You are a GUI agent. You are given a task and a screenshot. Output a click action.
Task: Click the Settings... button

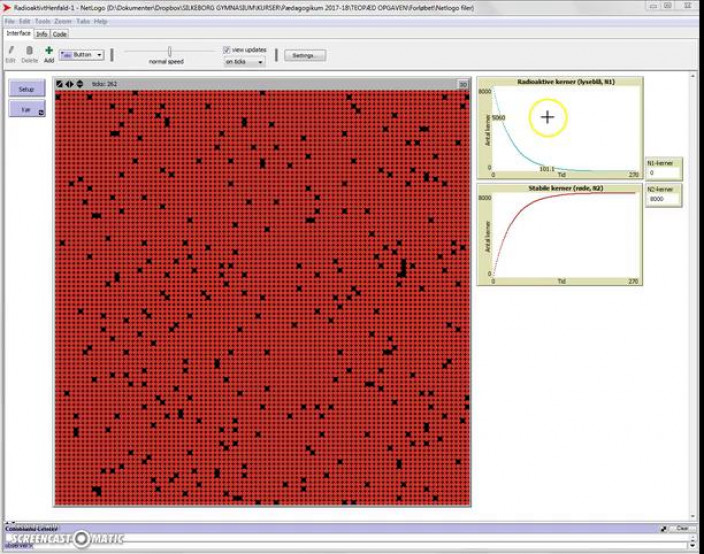305,56
